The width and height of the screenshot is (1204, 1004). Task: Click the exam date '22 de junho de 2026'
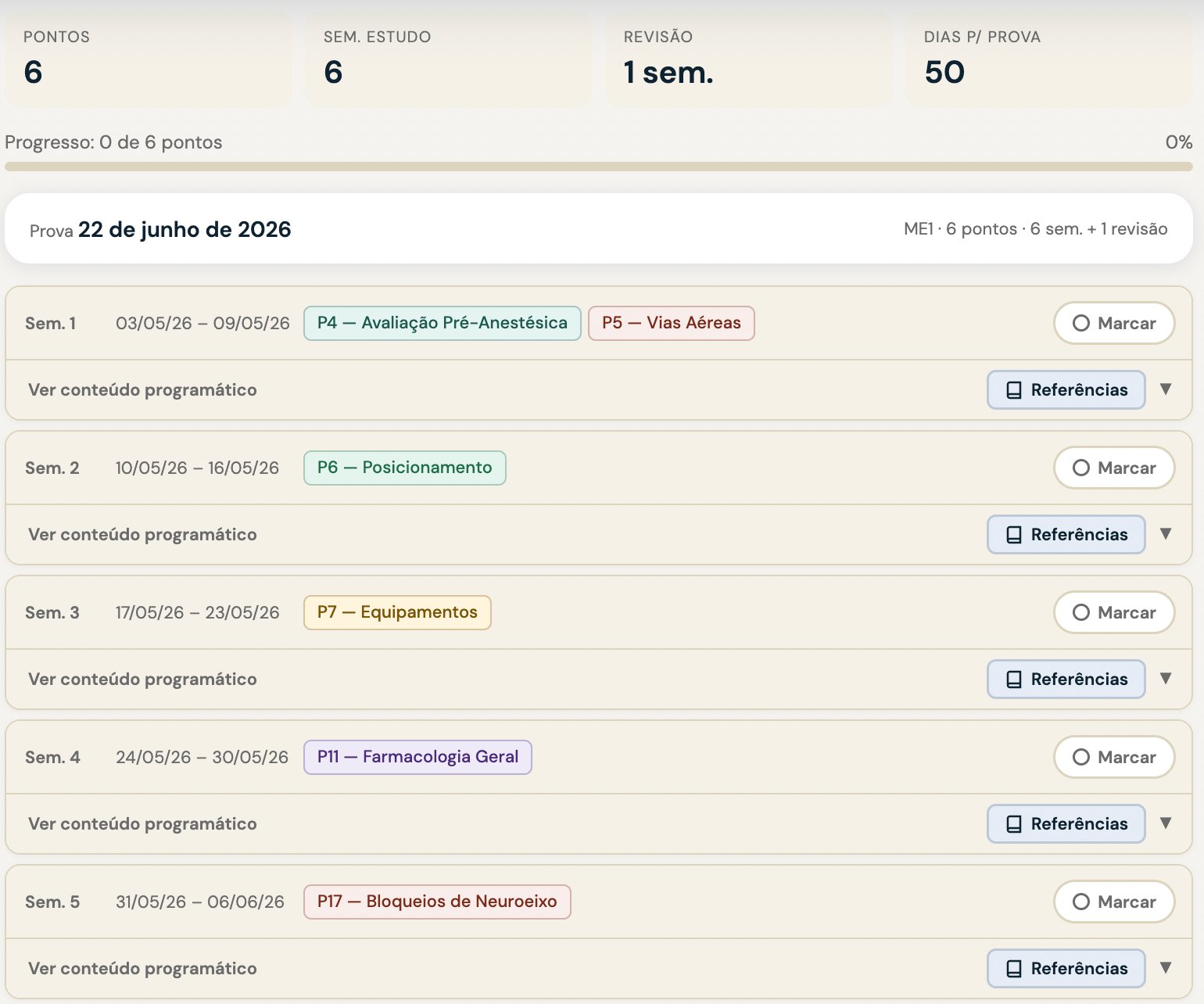(x=185, y=229)
